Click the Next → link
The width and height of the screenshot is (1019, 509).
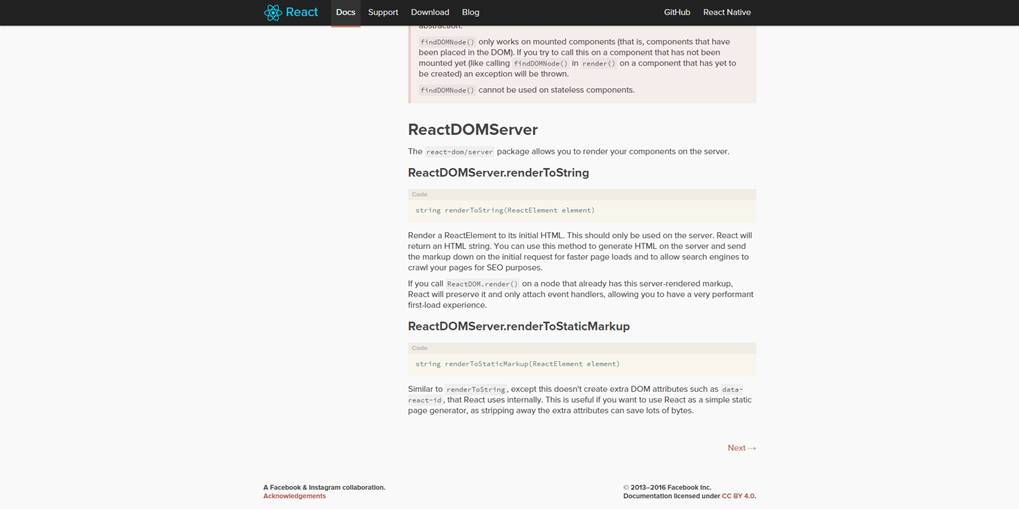click(741, 448)
